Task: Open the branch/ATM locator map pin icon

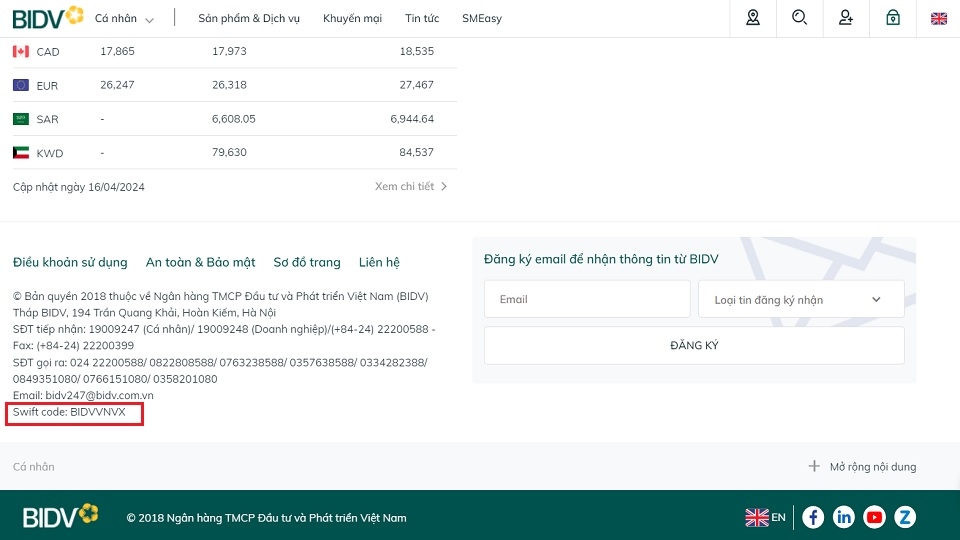Action: point(753,18)
